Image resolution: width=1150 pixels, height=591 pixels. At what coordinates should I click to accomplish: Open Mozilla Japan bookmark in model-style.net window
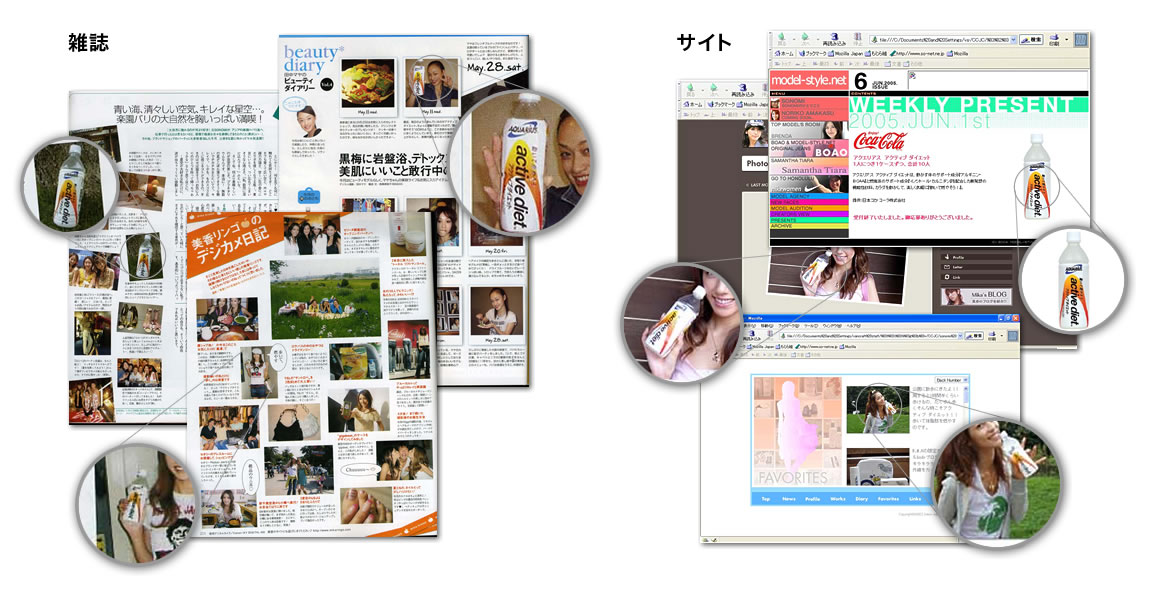(x=845, y=54)
